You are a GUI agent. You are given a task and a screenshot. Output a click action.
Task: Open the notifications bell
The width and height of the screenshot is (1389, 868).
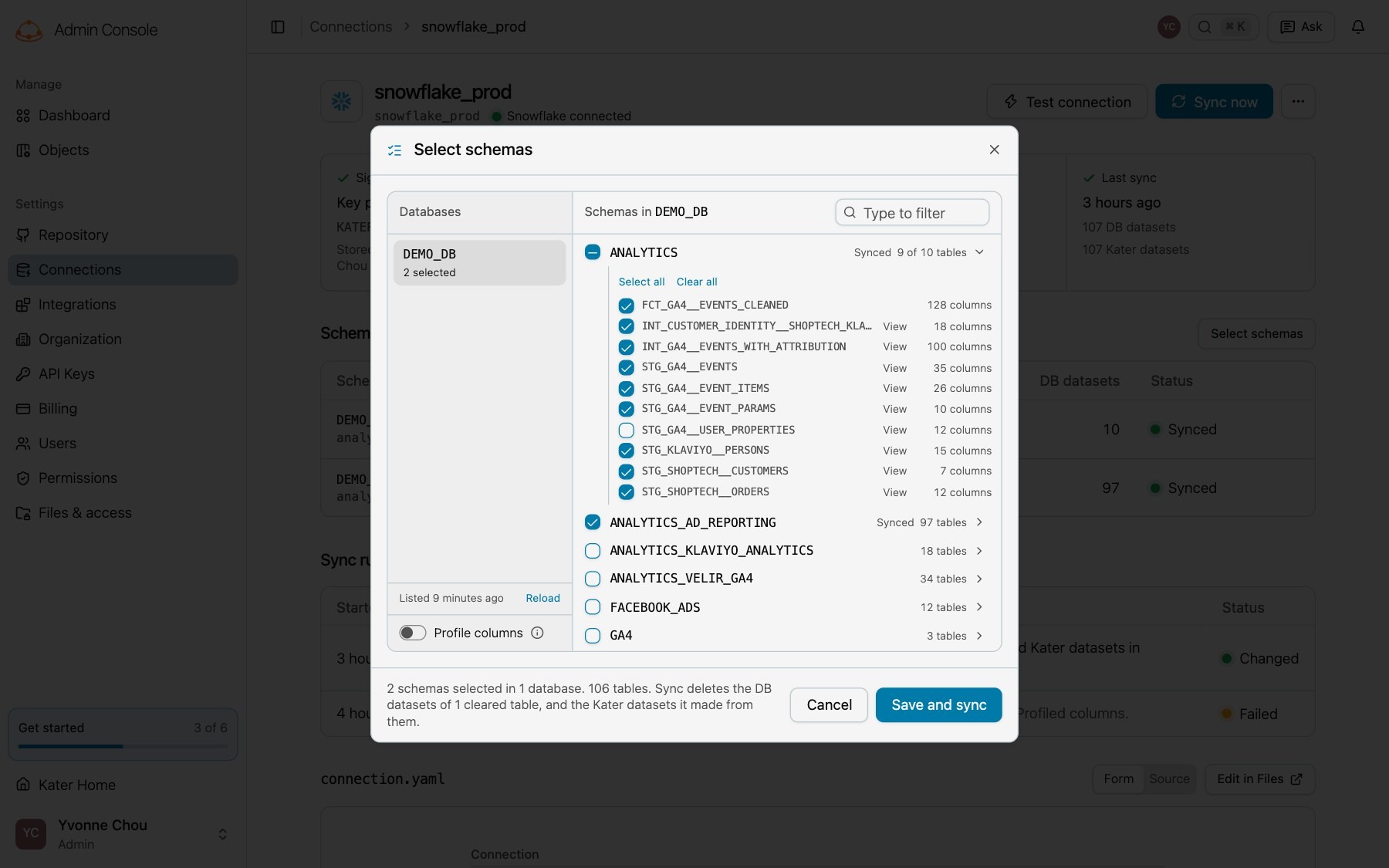pyautogui.click(x=1358, y=27)
